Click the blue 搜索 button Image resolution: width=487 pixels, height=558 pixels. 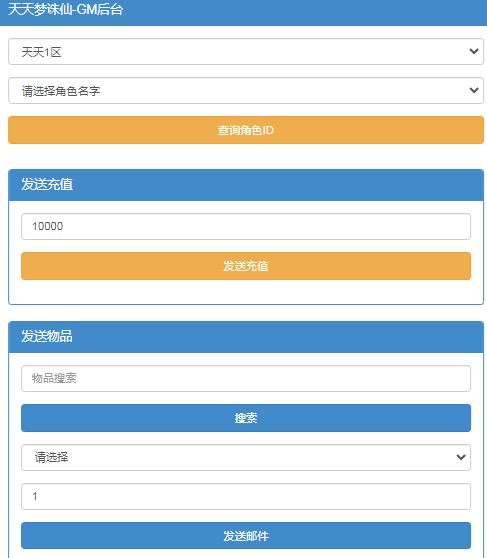246,418
